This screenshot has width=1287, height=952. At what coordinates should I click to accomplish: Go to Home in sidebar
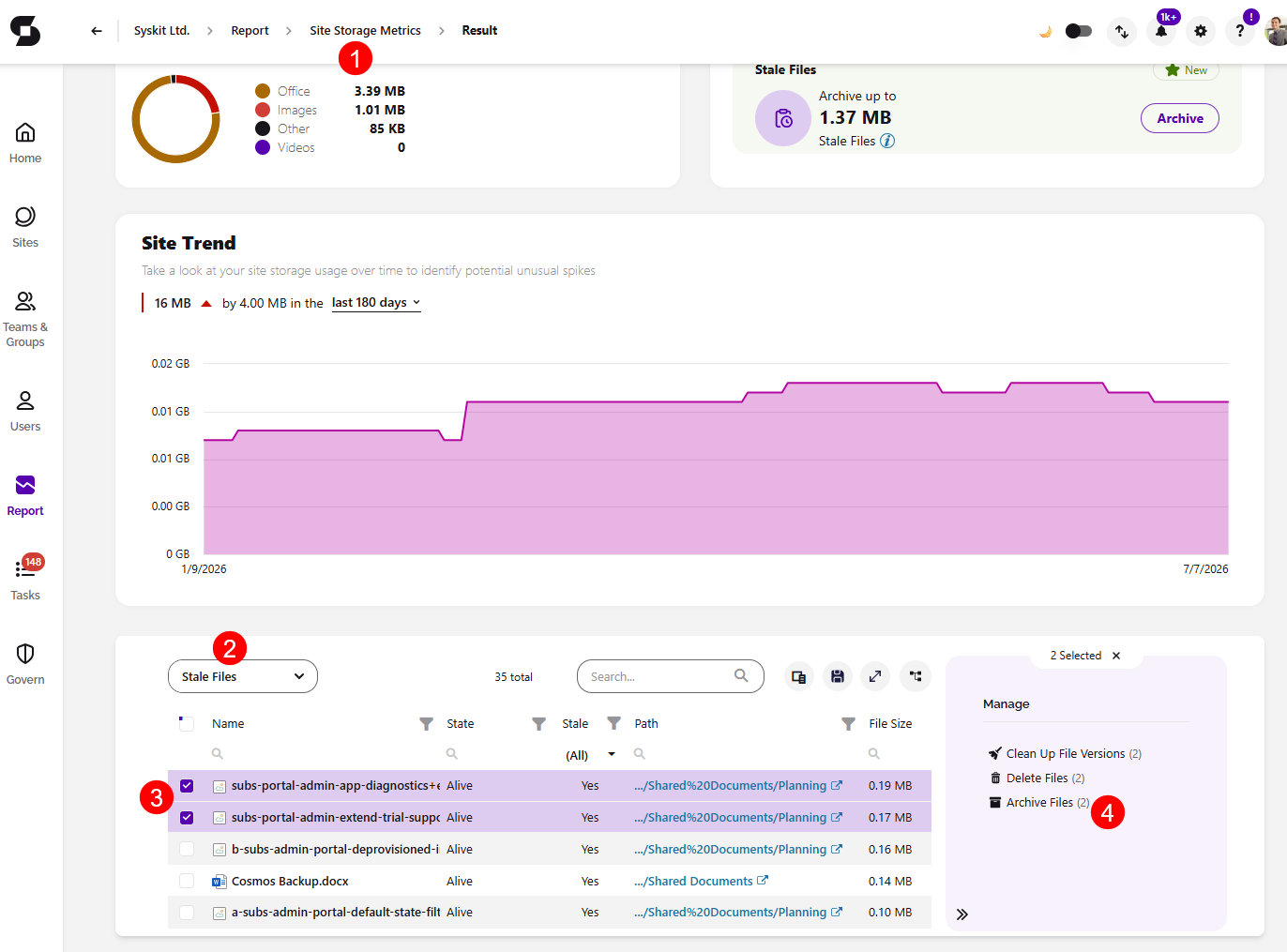tap(25, 143)
